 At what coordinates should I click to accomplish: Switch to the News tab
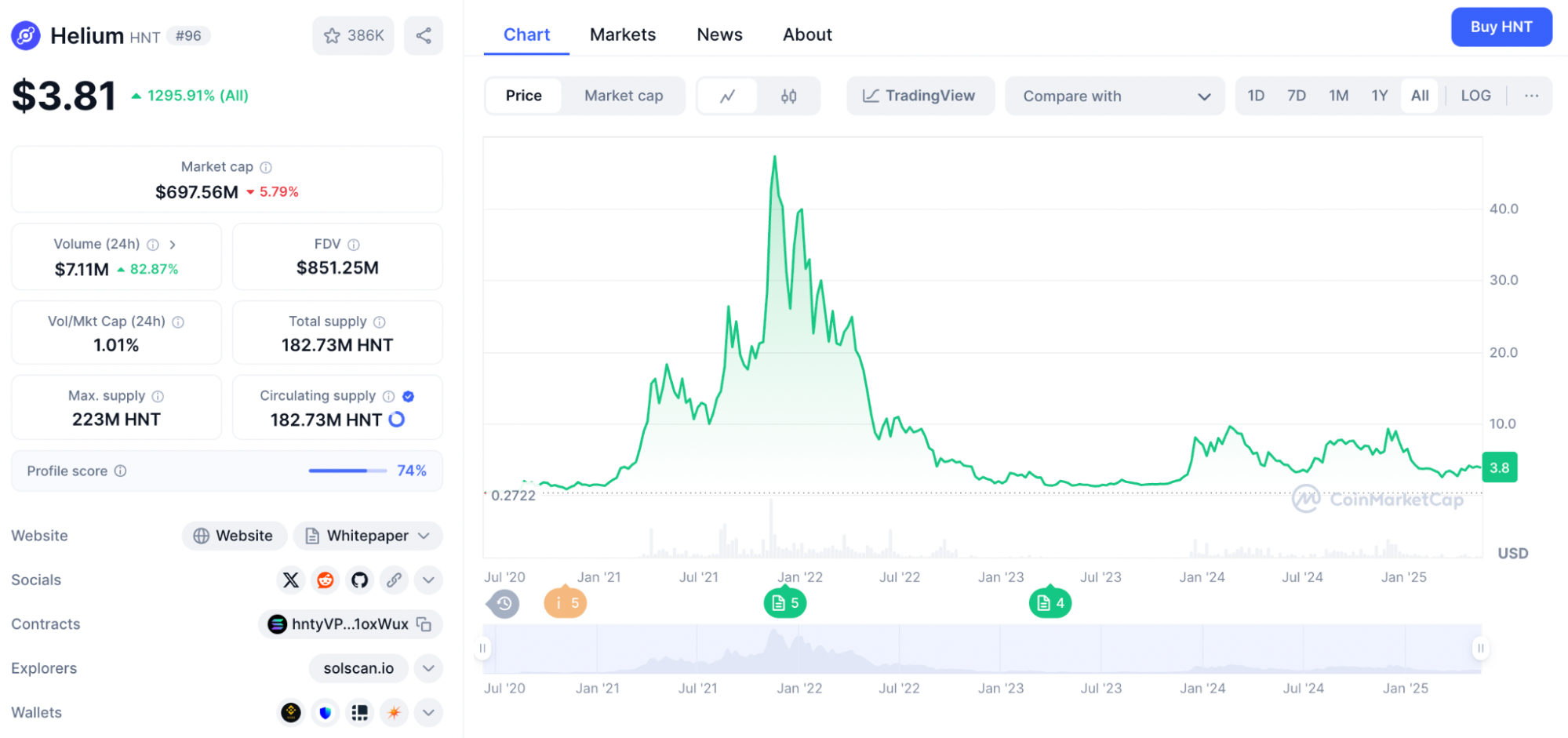point(719,35)
